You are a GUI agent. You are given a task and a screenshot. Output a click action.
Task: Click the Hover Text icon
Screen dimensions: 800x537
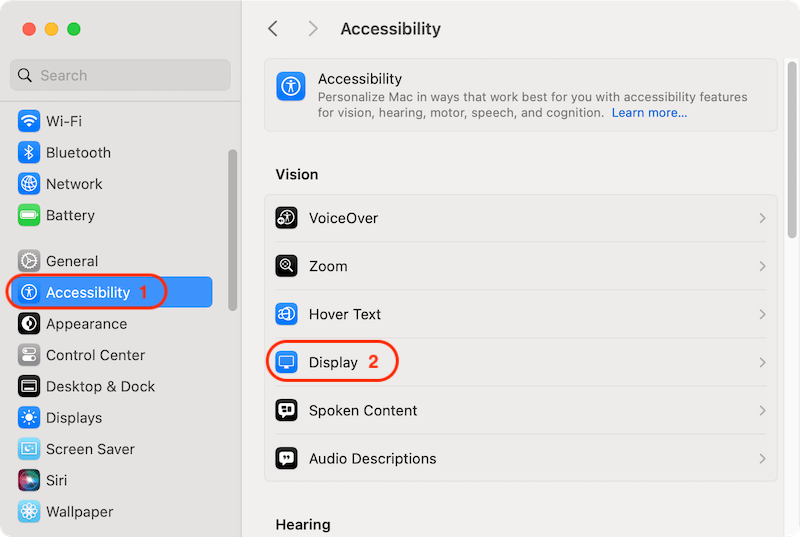(x=287, y=314)
